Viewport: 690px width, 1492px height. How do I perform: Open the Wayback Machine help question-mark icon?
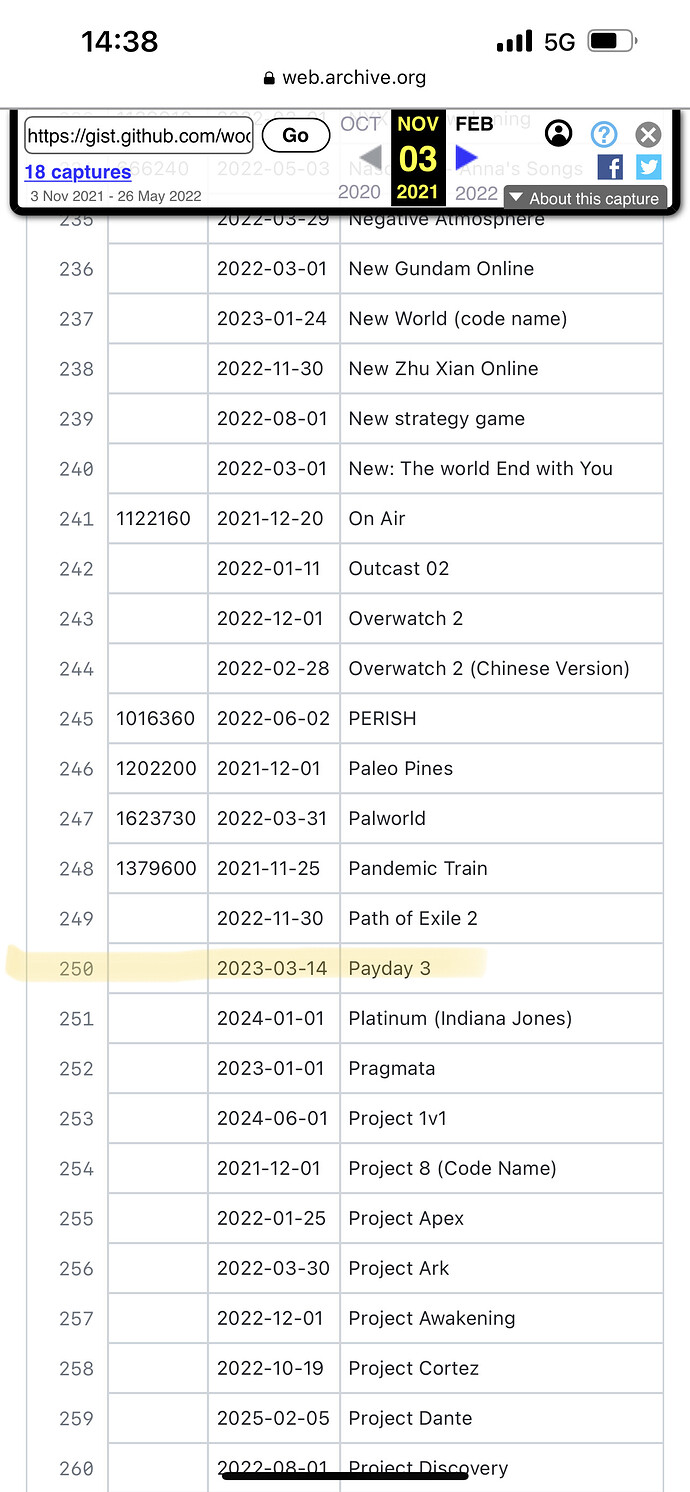(604, 133)
